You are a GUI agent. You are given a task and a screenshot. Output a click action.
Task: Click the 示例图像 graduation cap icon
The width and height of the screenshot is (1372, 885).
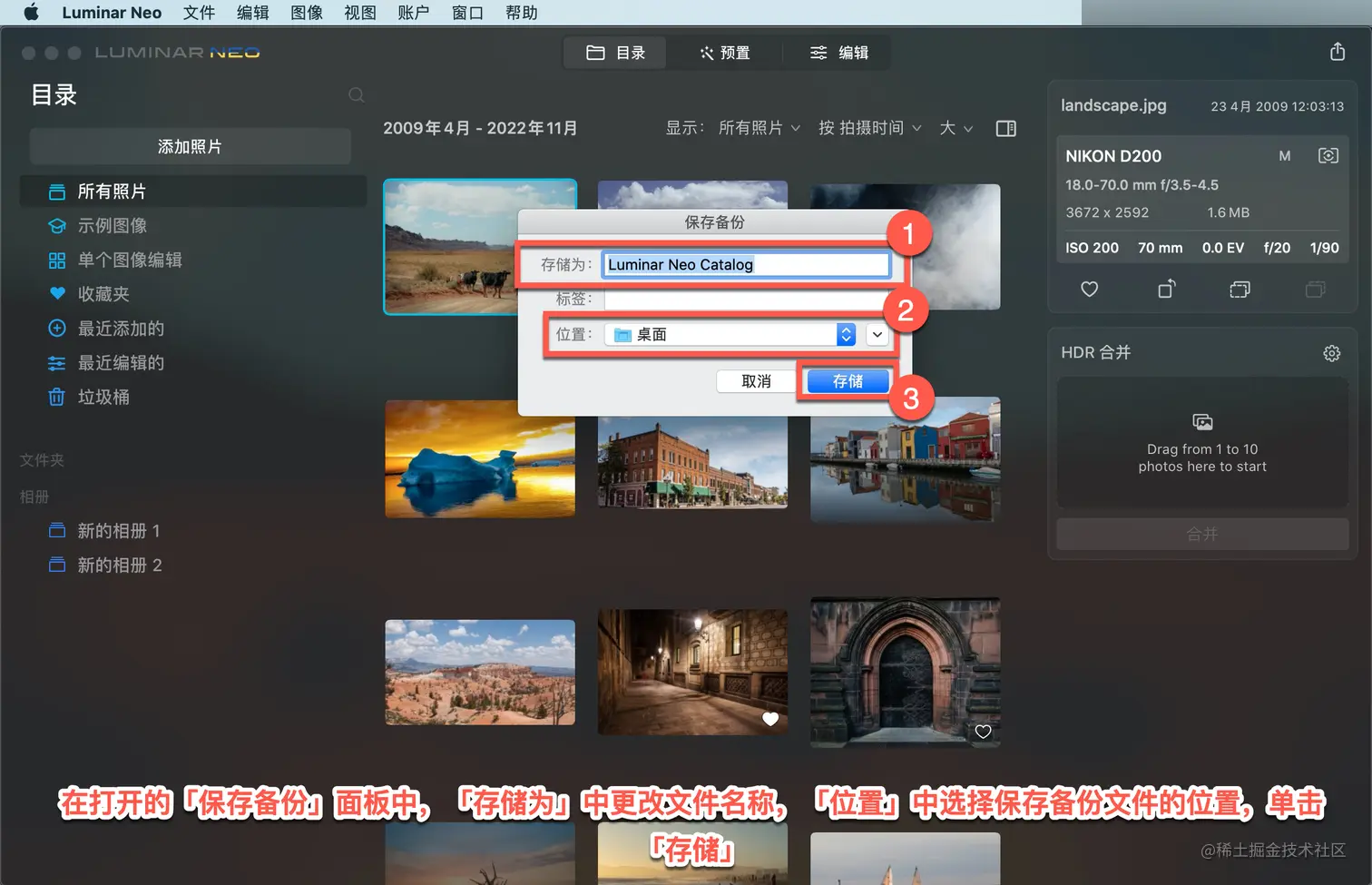[57, 226]
